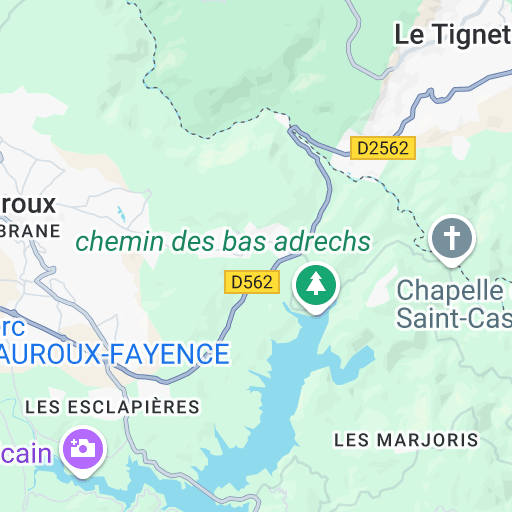Image resolution: width=512 pixels, height=512 pixels.
Task: Click the D2562 road shield
Action: (383, 148)
